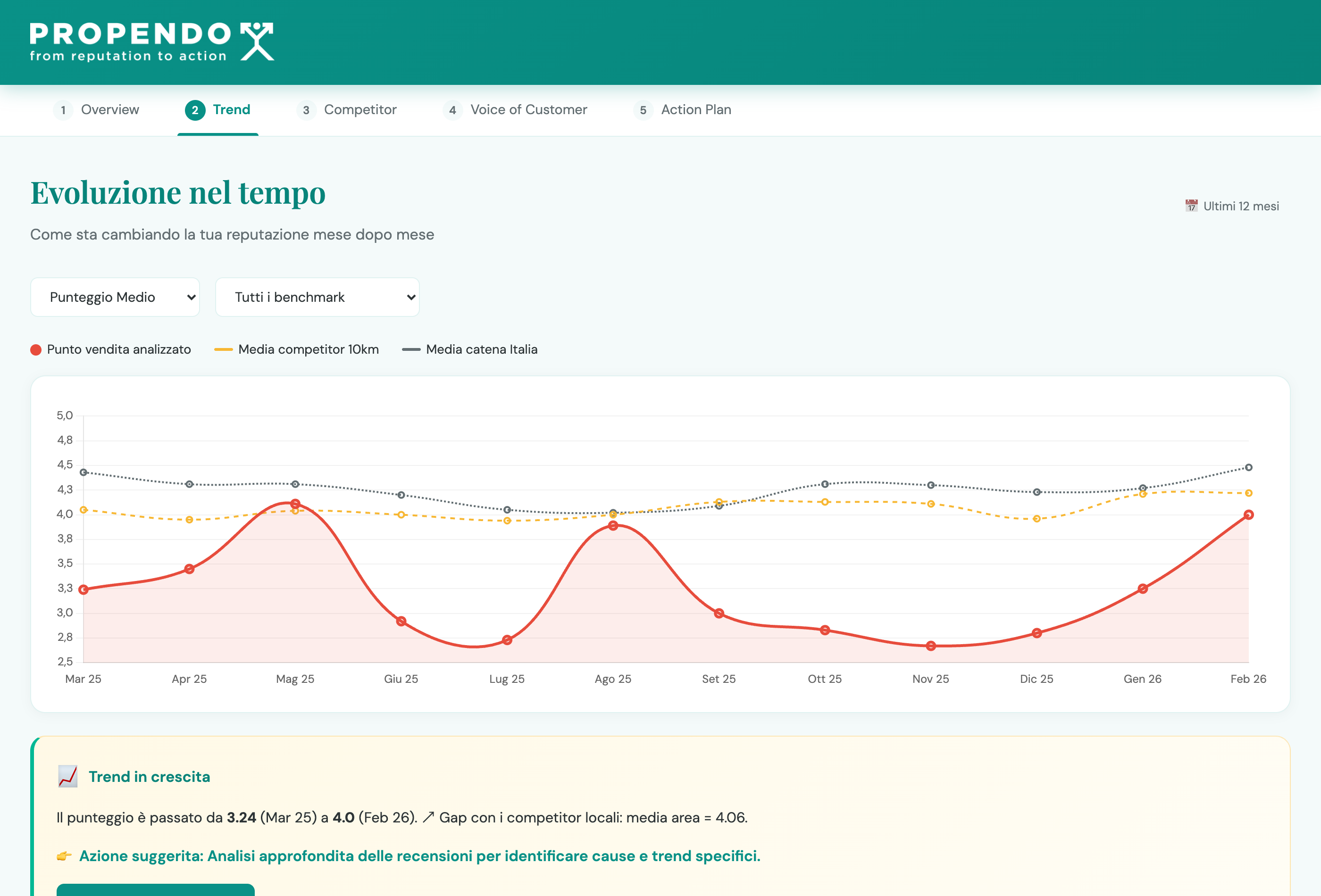Click the 5,0 y-axis label
Viewport: 1321px width, 896px height.
(x=65, y=415)
